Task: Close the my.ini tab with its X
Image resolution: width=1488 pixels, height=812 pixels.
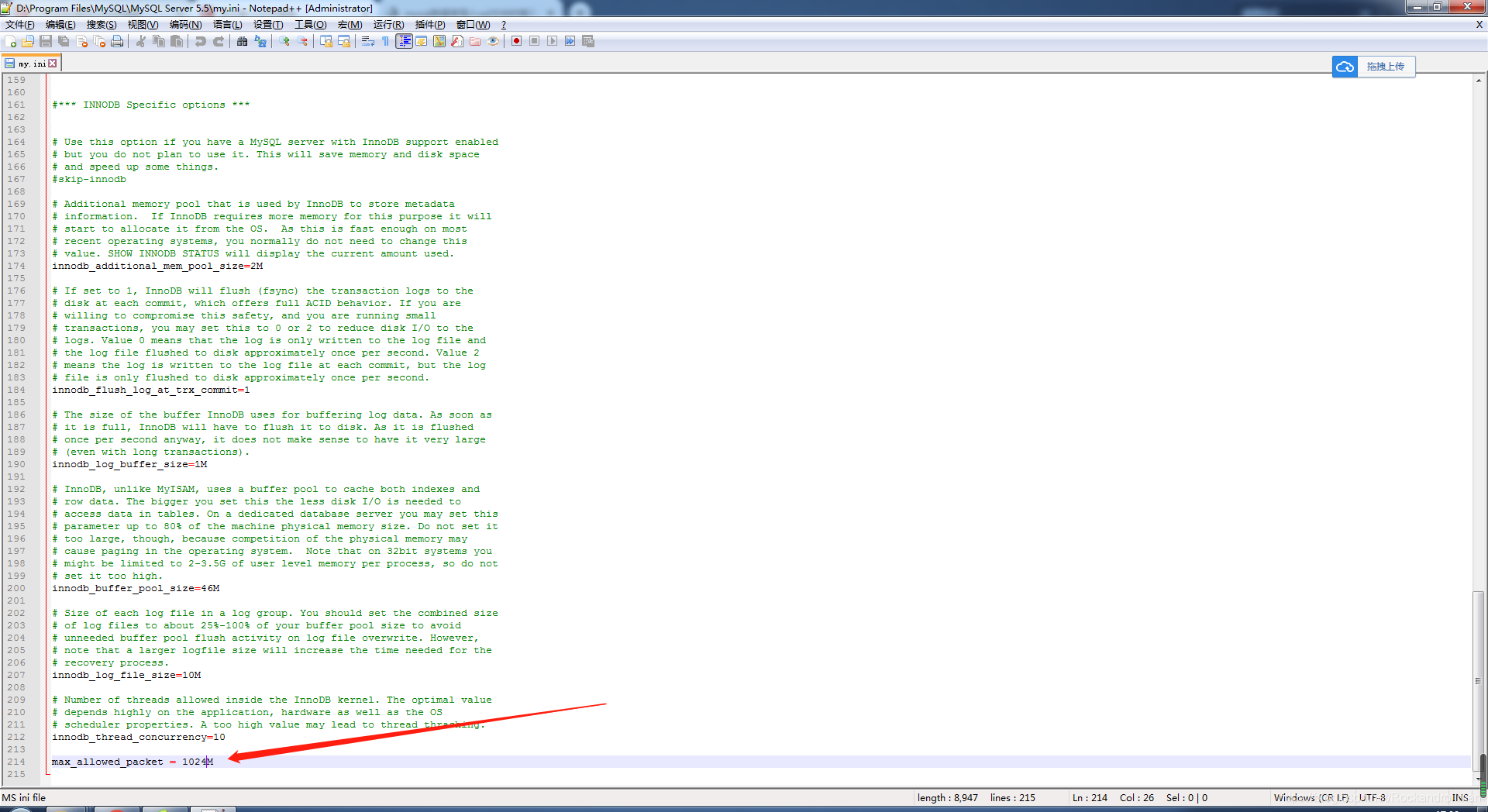Action: tap(53, 64)
